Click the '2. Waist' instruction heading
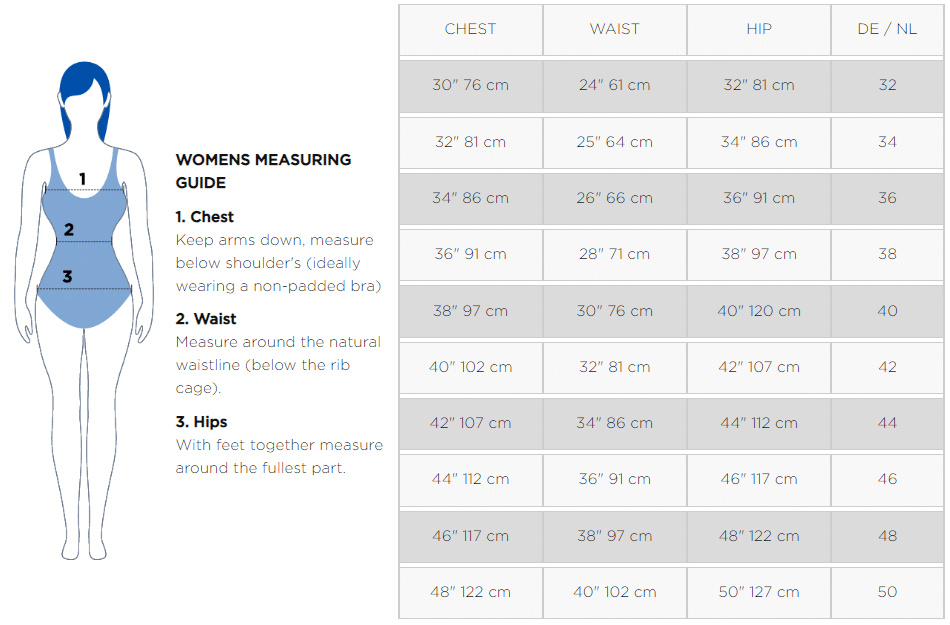 pyautogui.click(x=206, y=319)
